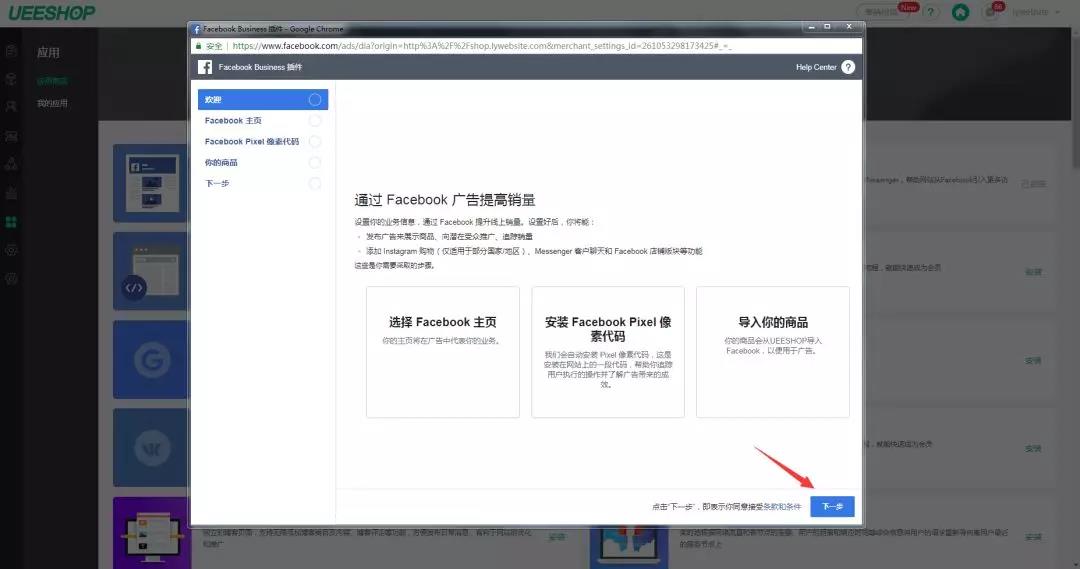
Task: Click 已安装 in Facebook app row
Action: [1033, 184]
